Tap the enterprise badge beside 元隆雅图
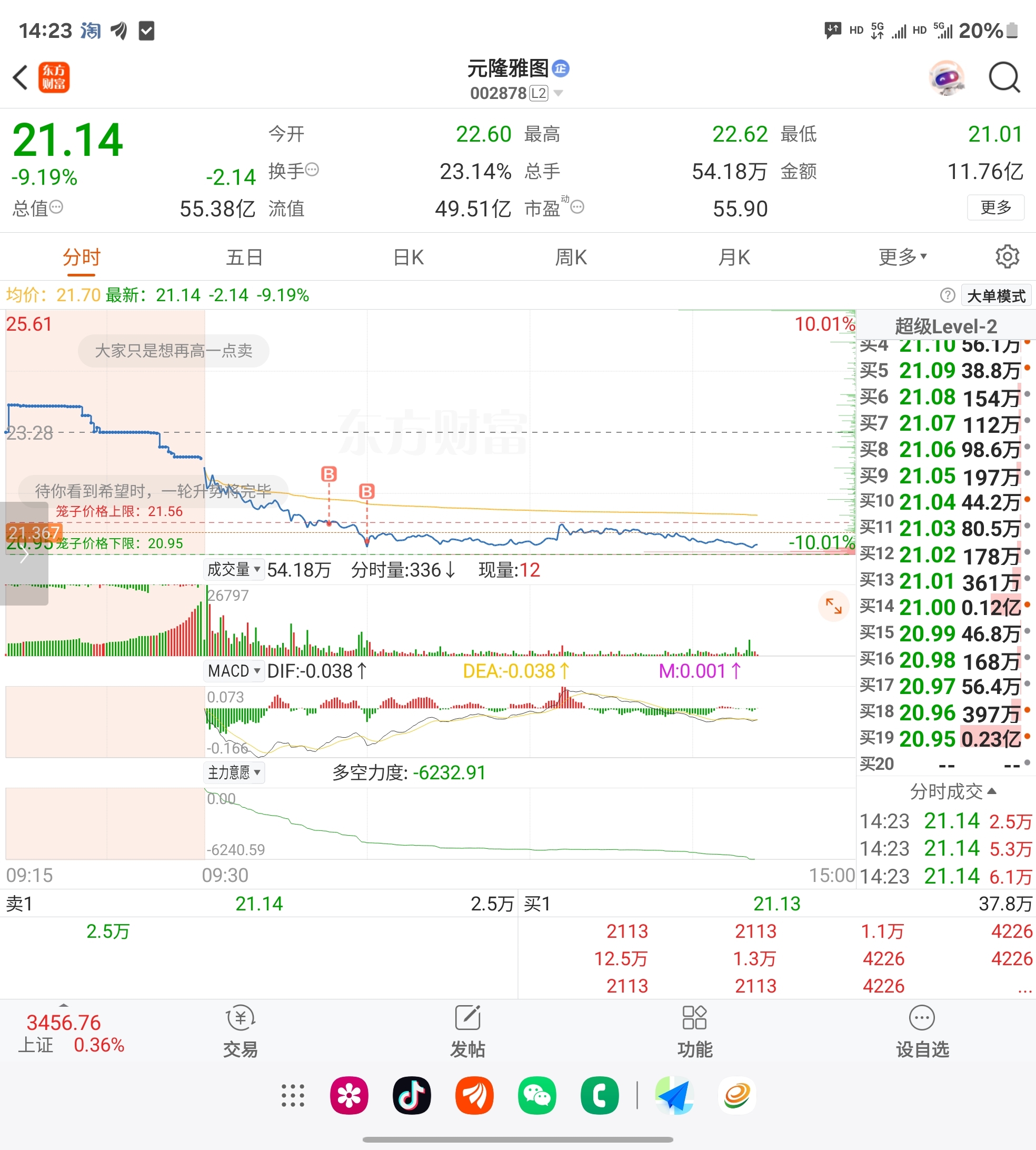This screenshot has width=1036, height=1150. pos(561,69)
